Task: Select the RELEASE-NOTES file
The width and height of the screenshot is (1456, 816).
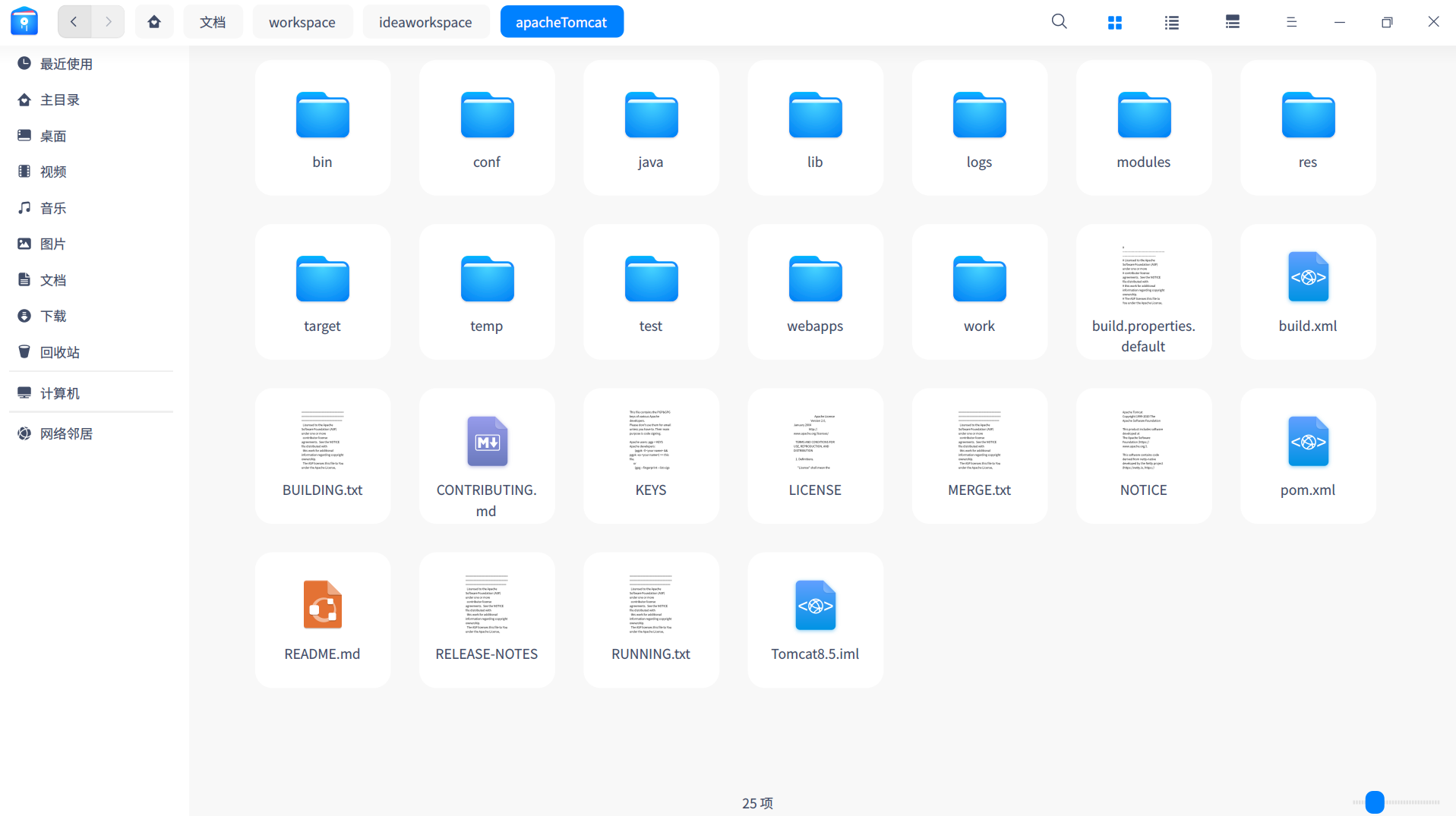Action: click(x=487, y=619)
